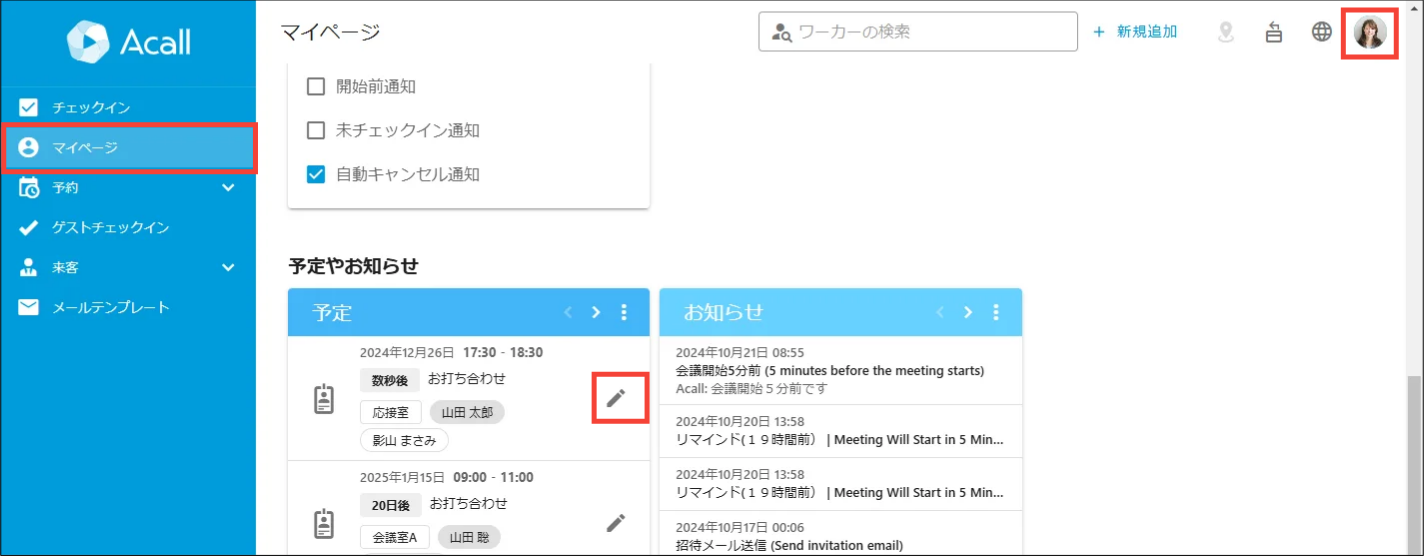The width and height of the screenshot is (1424, 556).
Task: Click the メールテンプレート envelope icon
Action: tap(29, 307)
